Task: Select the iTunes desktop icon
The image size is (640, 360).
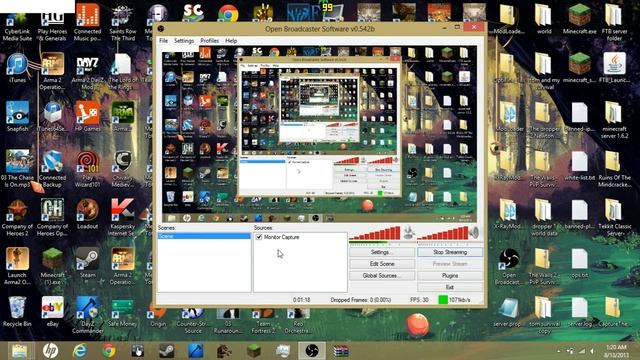Action: [x=17, y=68]
